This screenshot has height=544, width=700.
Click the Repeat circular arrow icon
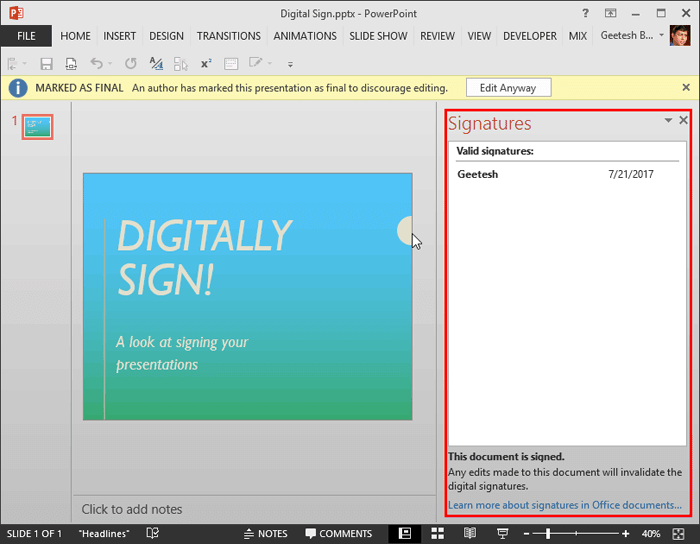[130, 63]
